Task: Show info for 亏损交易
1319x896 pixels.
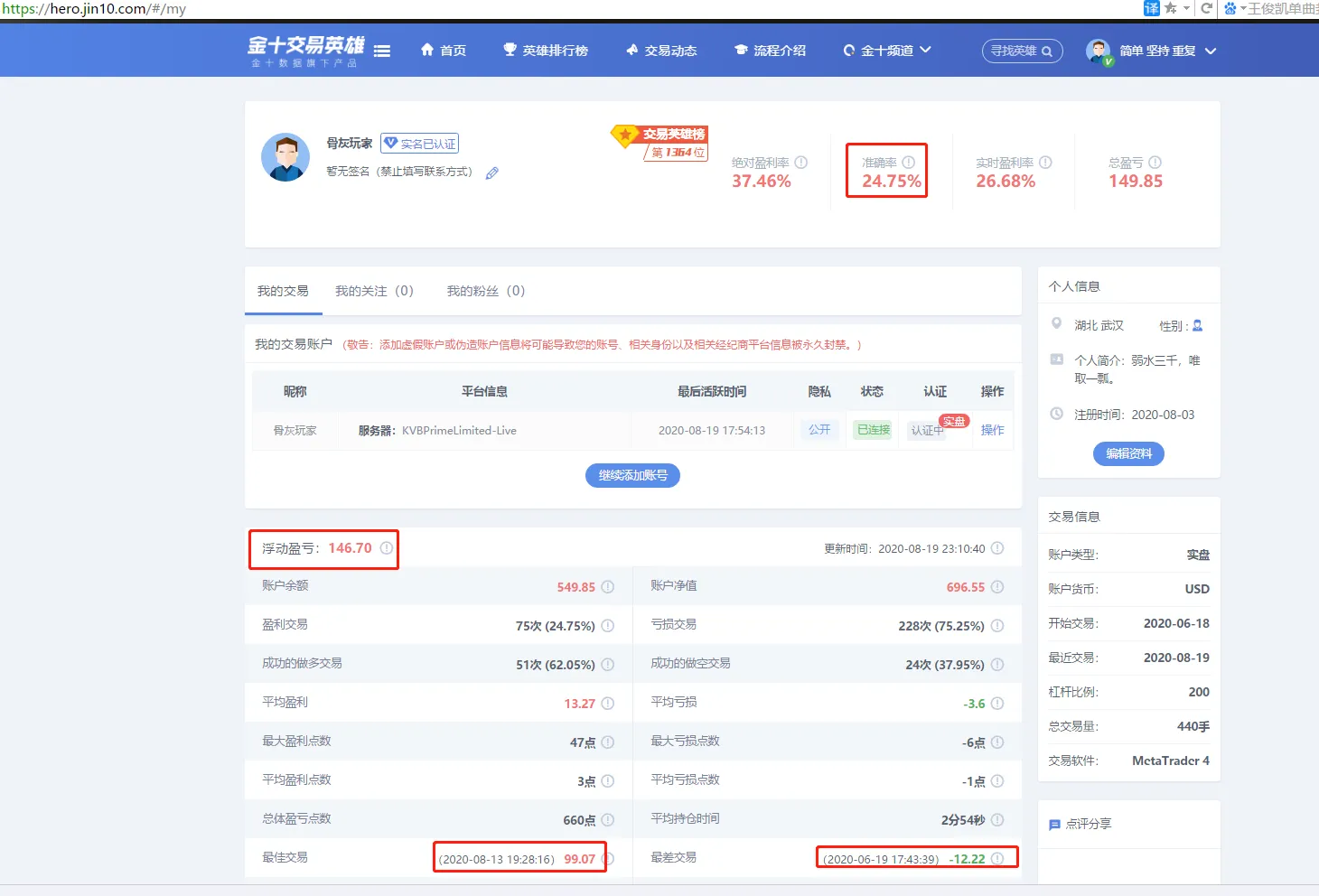Action: tap(997, 626)
